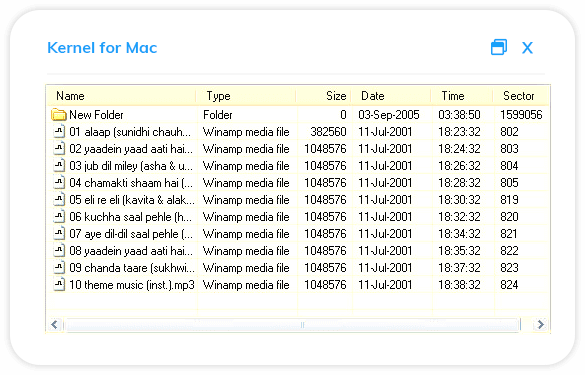Click the restore window icon
Viewport: 585px width, 375px height.
[499, 47]
